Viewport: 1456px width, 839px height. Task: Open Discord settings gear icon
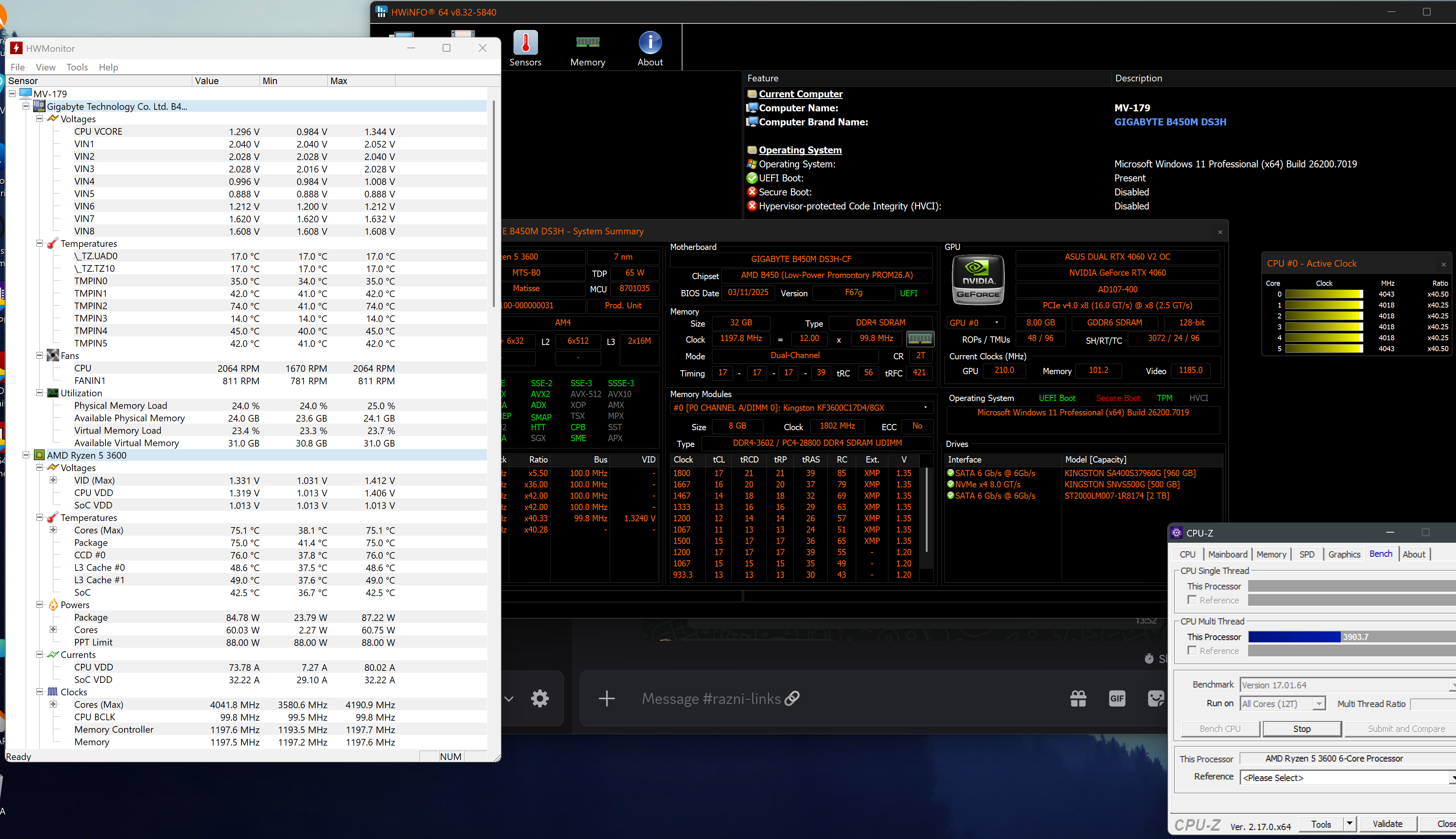540,698
